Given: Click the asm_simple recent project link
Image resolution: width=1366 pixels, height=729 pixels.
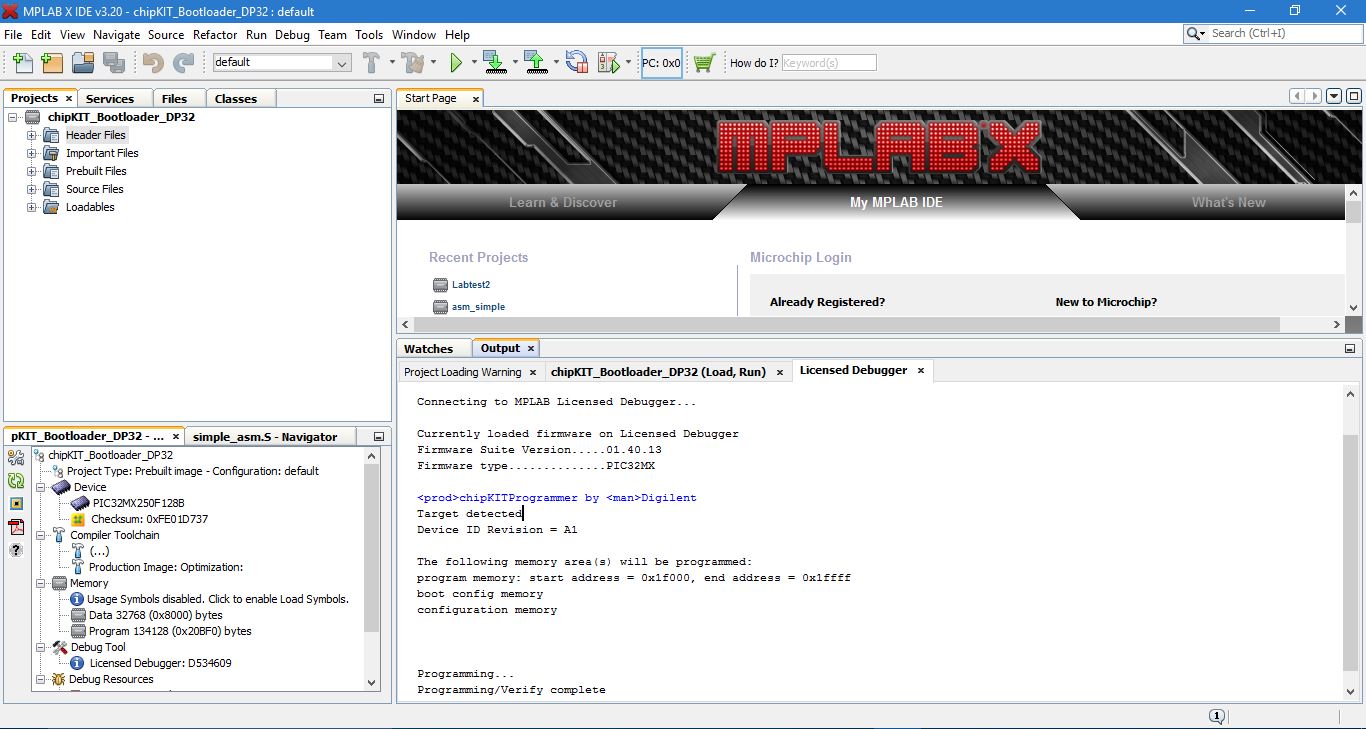Looking at the screenshot, I should [x=478, y=307].
